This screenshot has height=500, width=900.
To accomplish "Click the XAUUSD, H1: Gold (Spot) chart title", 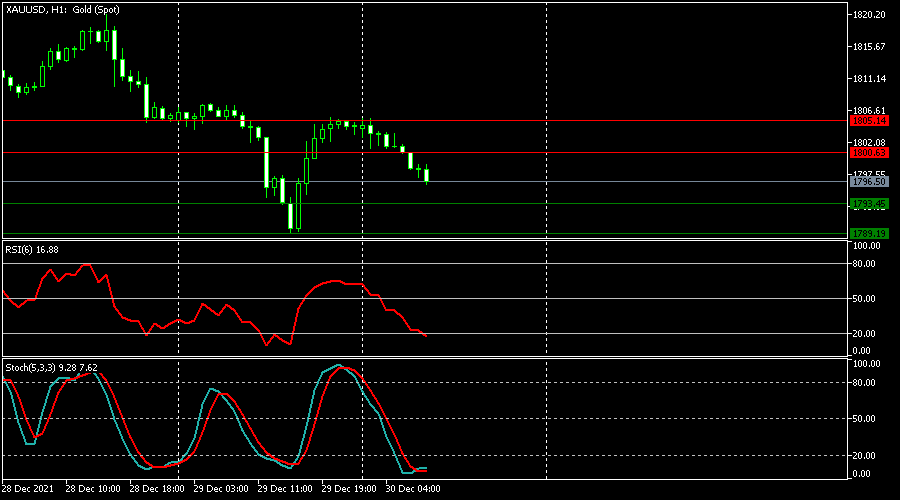I will (x=63, y=10).
